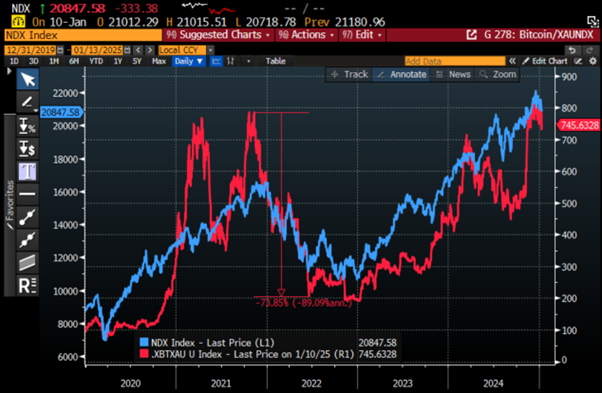Viewport: 602px width, 393px height.
Task: Set range to Max
Action: [x=159, y=61]
